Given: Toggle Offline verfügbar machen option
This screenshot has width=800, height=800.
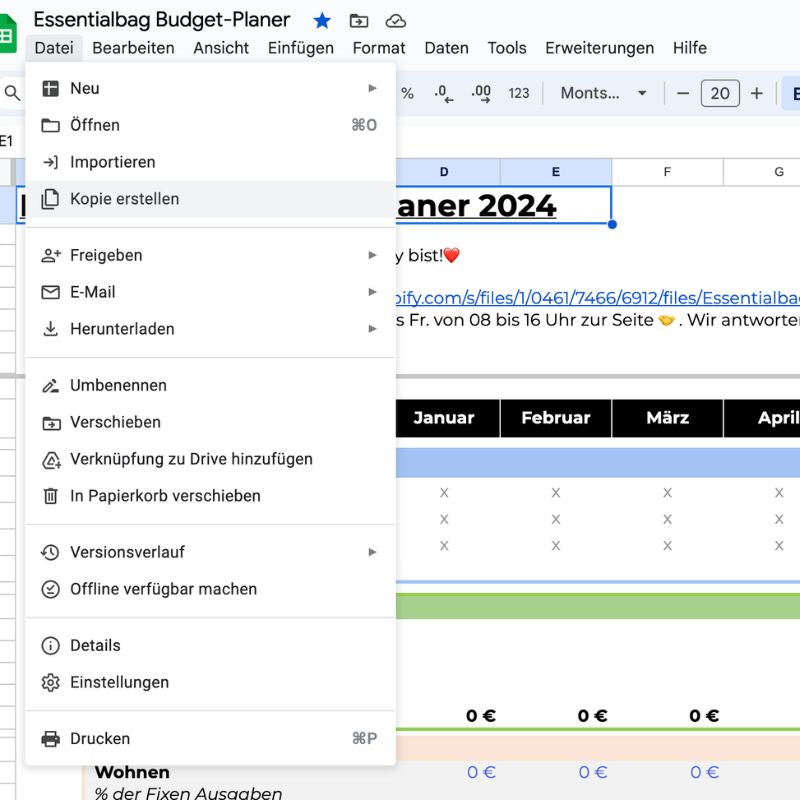Looking at the screenshot, I should [163, 589].
